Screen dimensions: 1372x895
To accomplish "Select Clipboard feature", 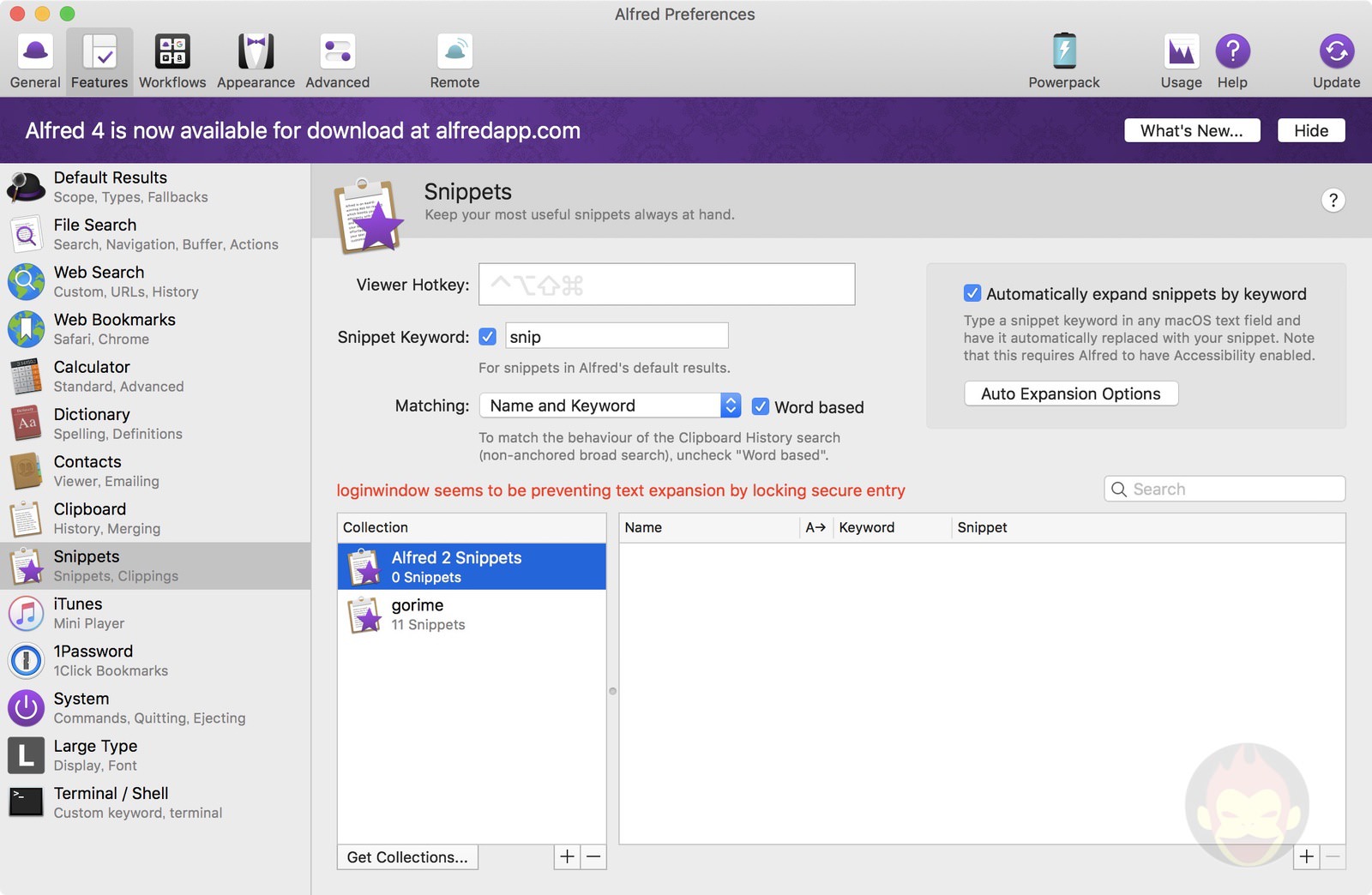I will (155, 518).
